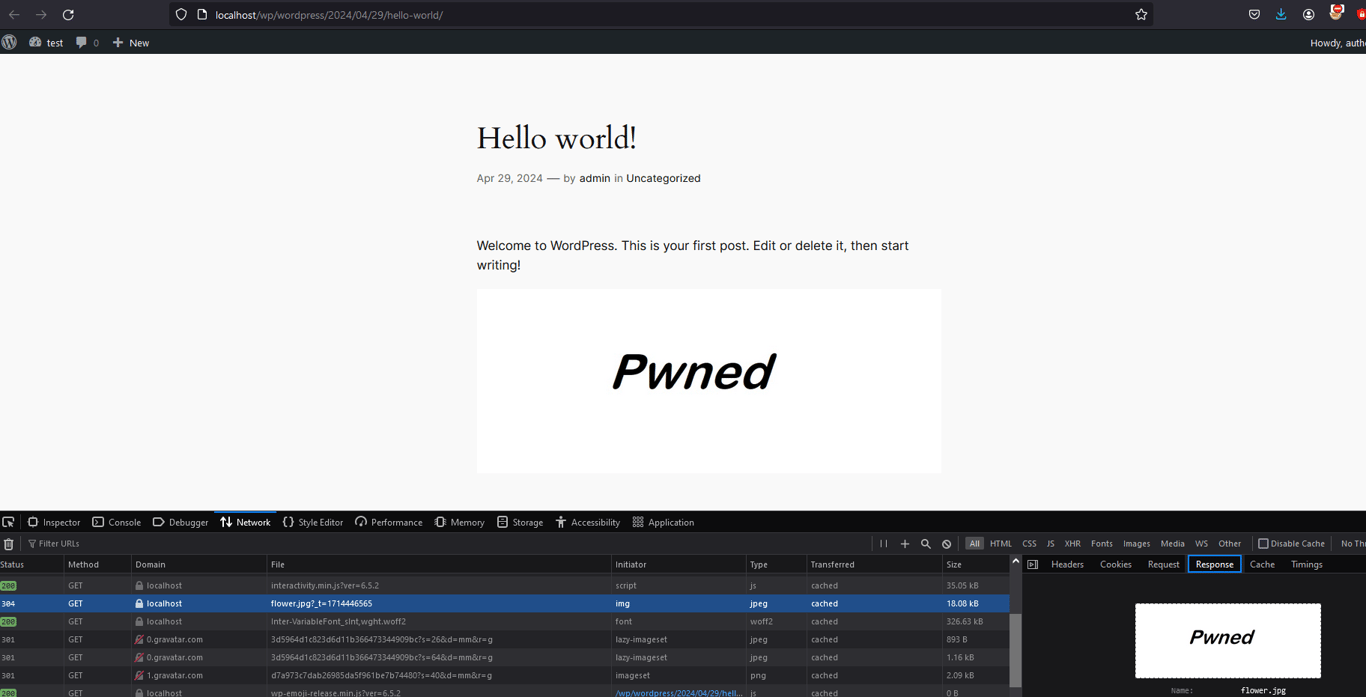Click the shield tracking protection icon
Screen dimensions: 1366x697
point(181,15)
